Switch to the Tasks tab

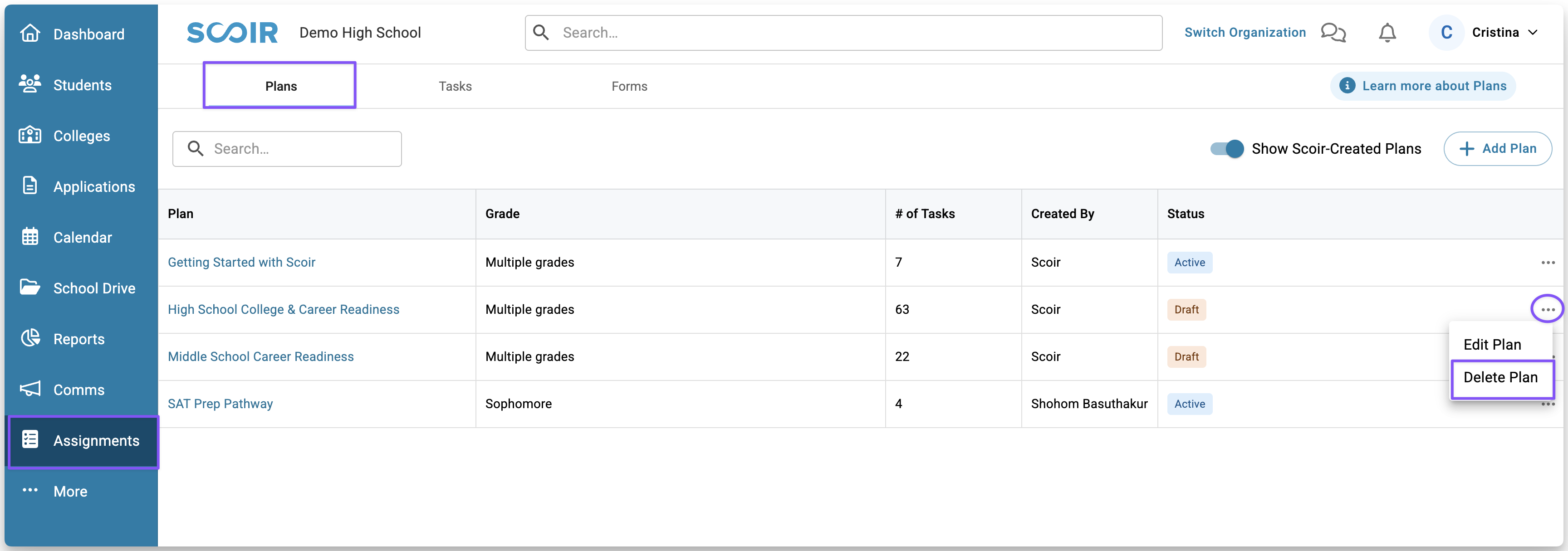[455, 86]
